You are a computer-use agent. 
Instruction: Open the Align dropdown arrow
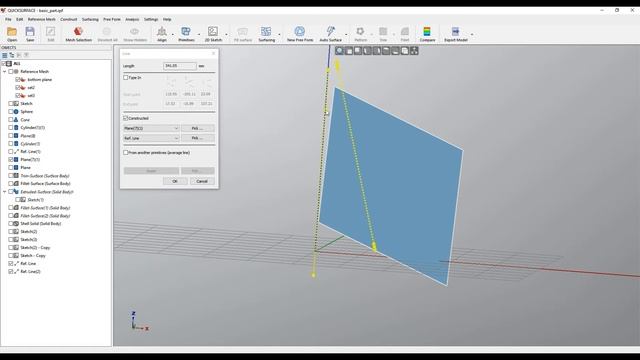172,34
